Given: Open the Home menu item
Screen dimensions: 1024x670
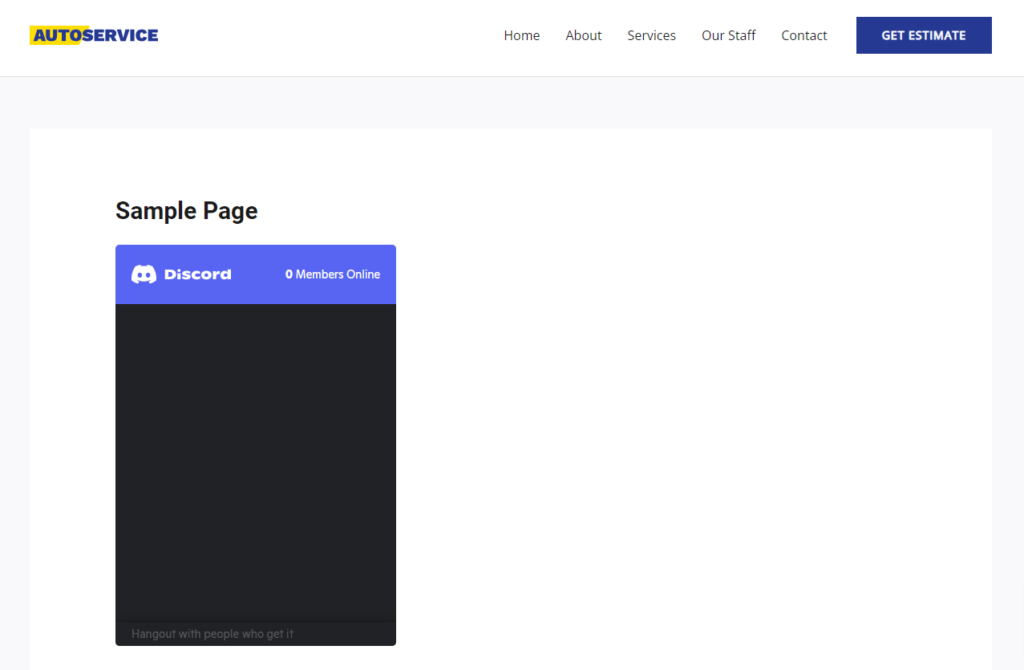Looking at the screenshot, I should (x=521, y=35).
